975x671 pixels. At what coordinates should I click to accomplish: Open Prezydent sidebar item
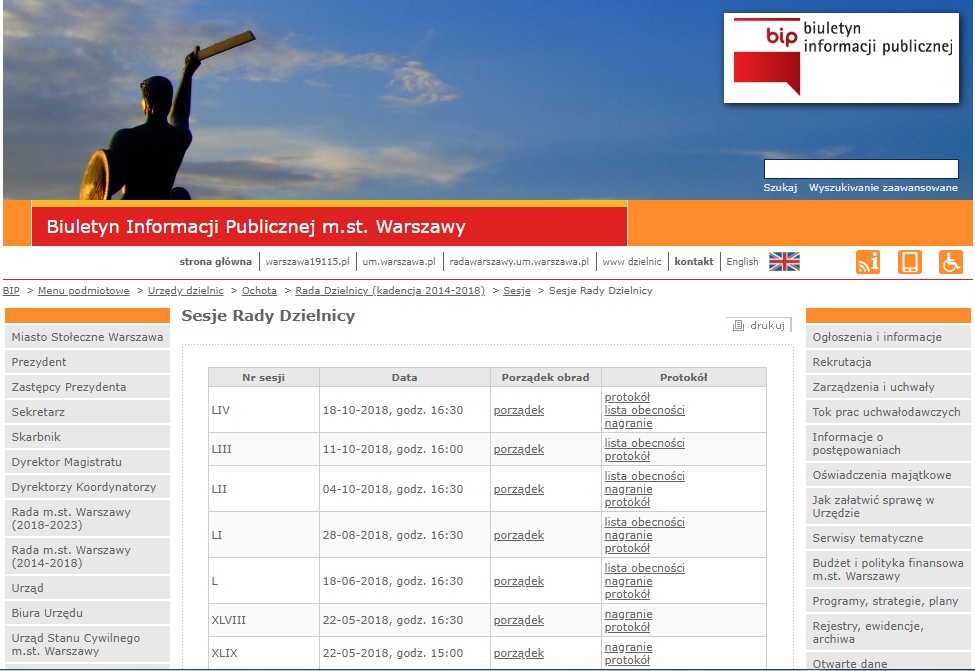(x=87, y=362)
